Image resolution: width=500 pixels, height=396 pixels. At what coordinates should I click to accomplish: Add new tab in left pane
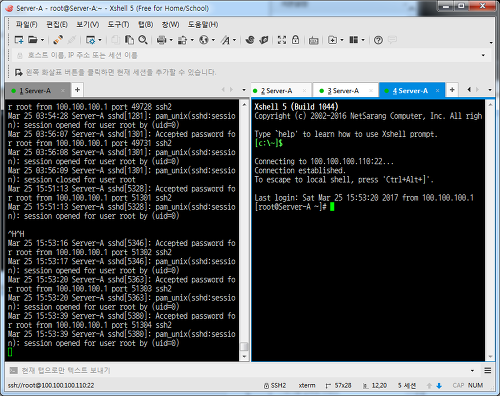coord(77,90)
